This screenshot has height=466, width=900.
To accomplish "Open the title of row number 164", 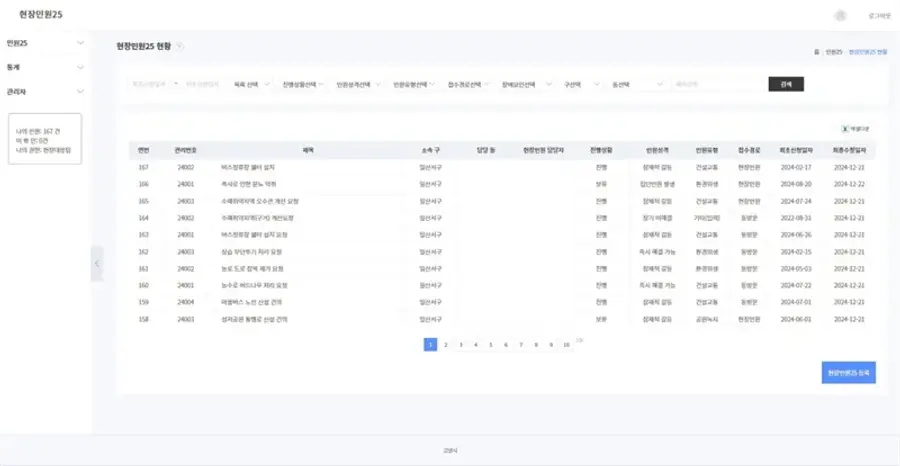I will (x=257, y=218).
